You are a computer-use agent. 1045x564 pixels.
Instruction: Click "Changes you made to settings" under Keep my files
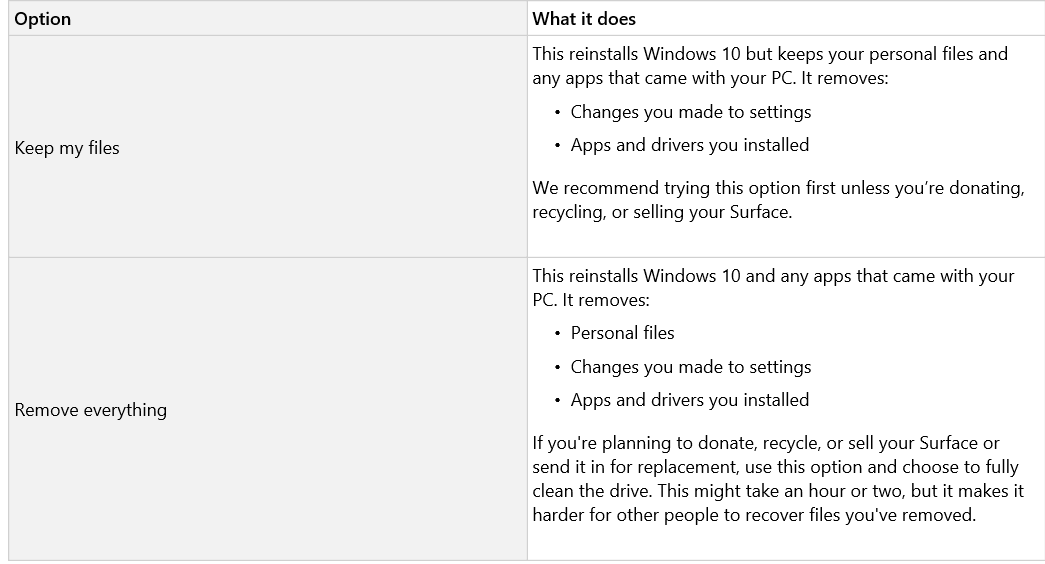[x=690, y=112]
